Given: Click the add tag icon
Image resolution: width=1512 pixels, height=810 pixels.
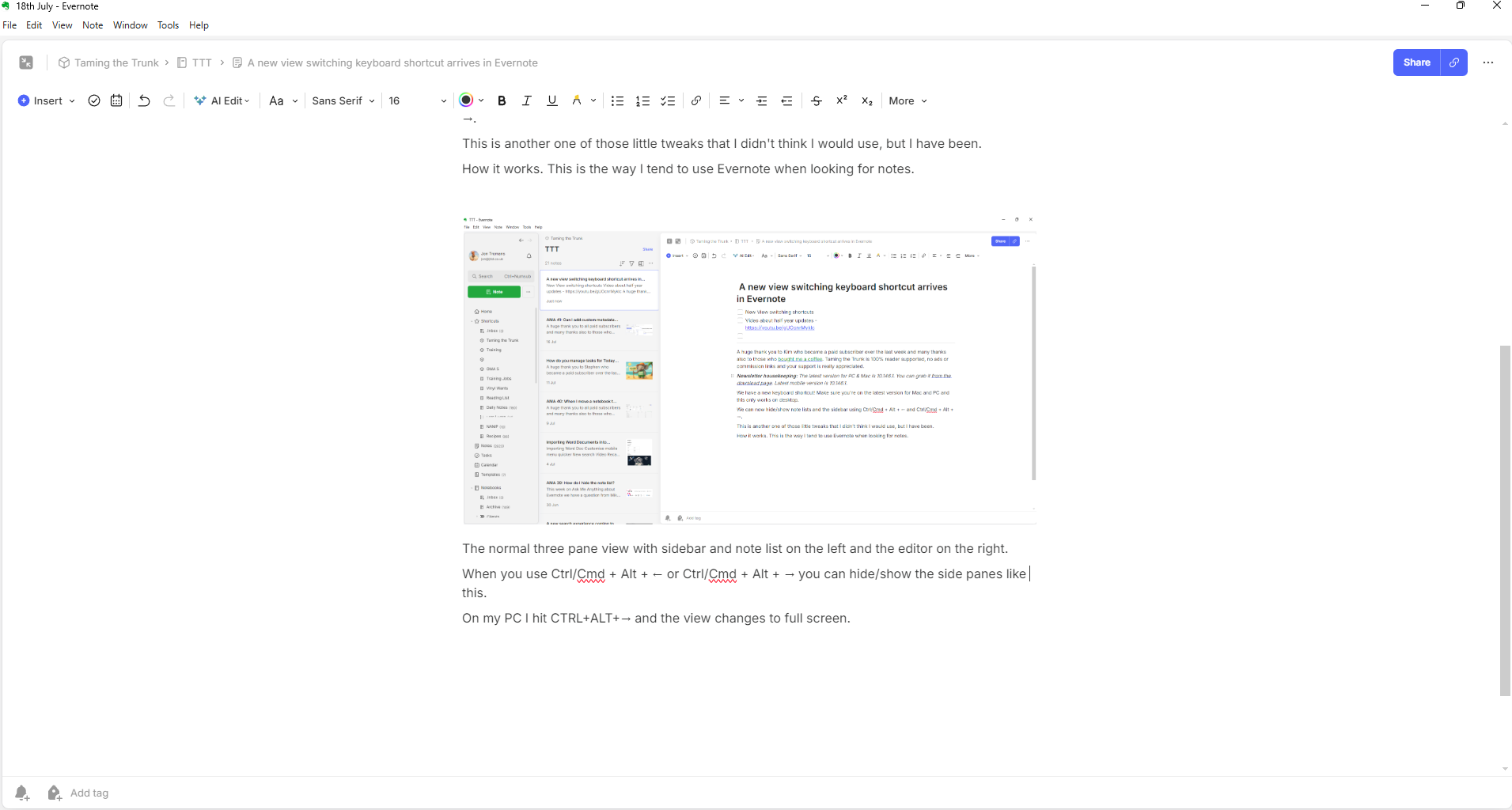Looking at the screenshot, I should point(54,793).
